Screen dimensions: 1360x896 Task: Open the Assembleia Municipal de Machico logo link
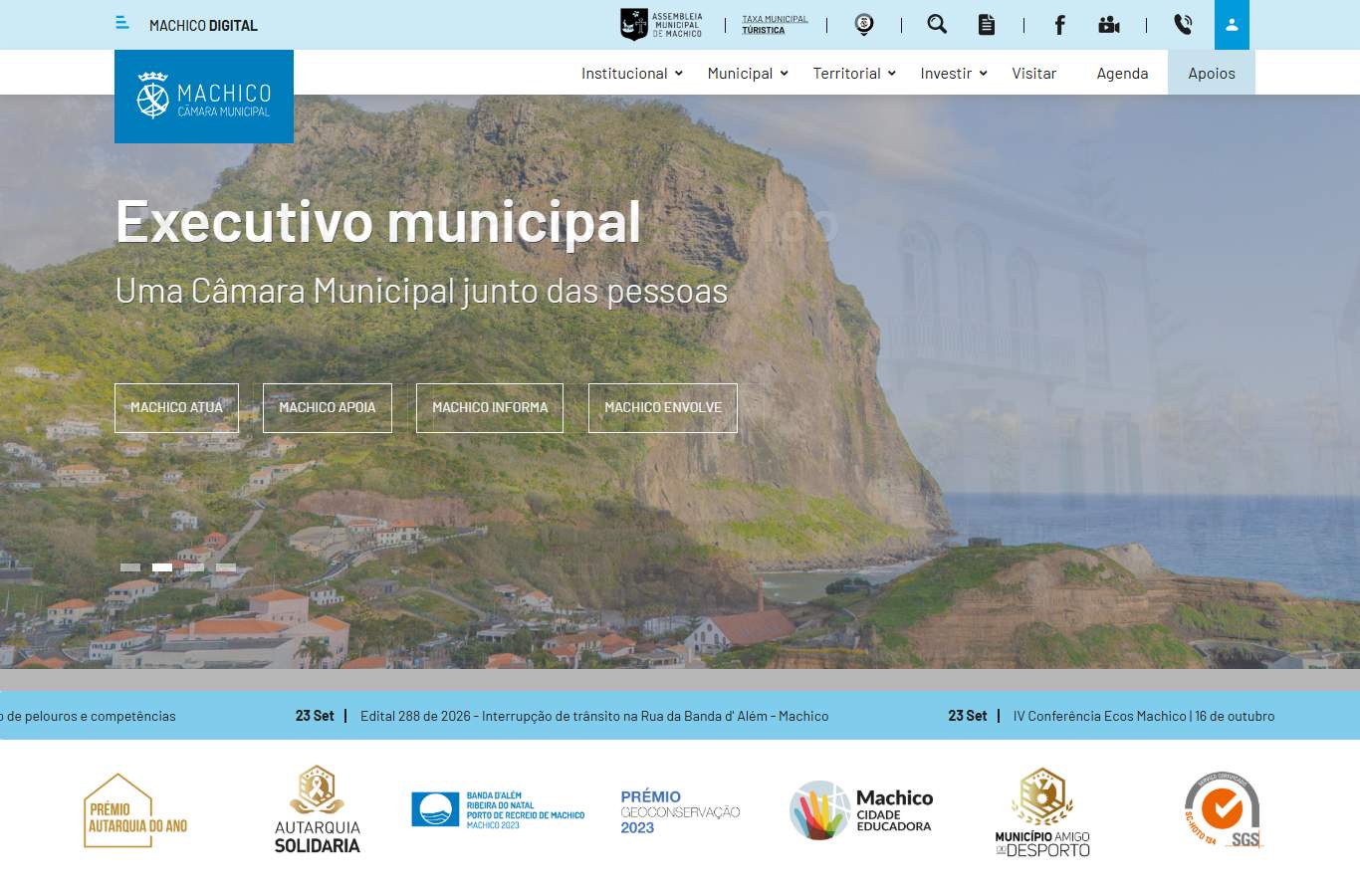662,25
